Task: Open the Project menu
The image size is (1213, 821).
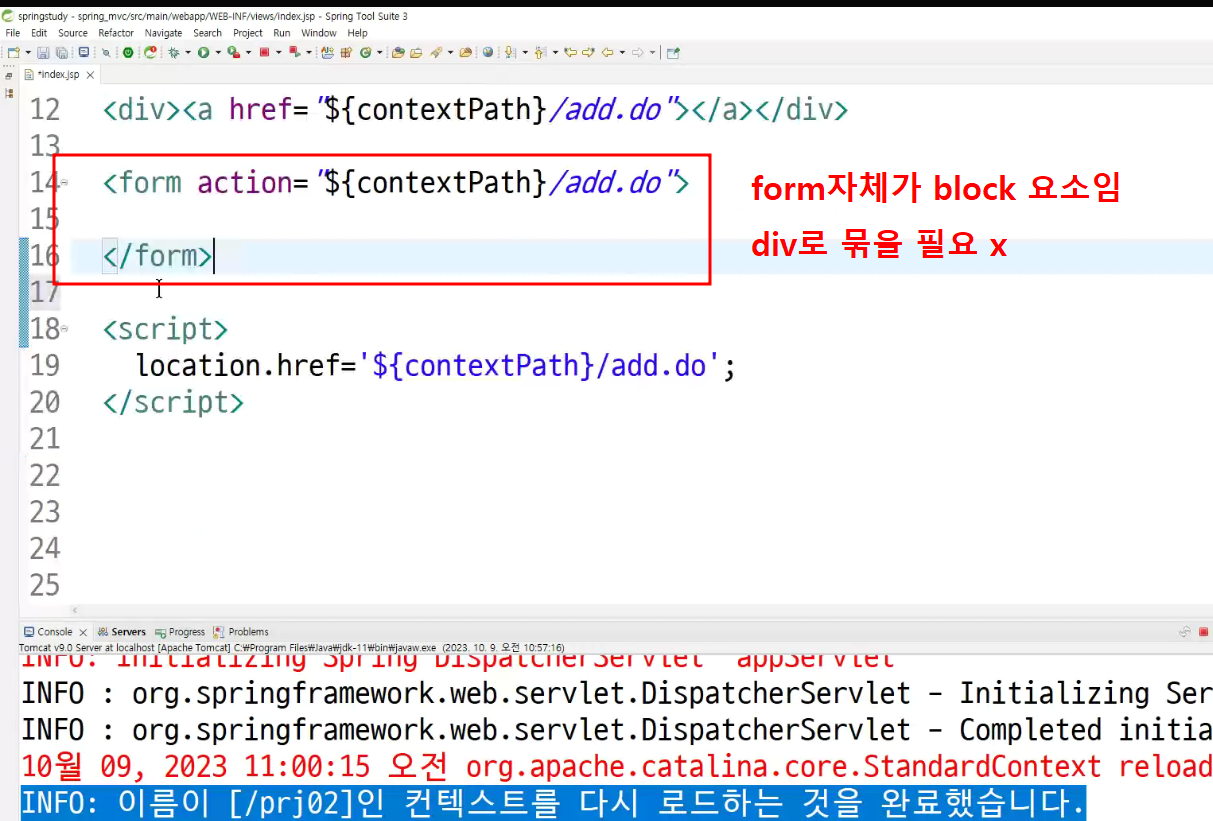Action: (248, 33)
